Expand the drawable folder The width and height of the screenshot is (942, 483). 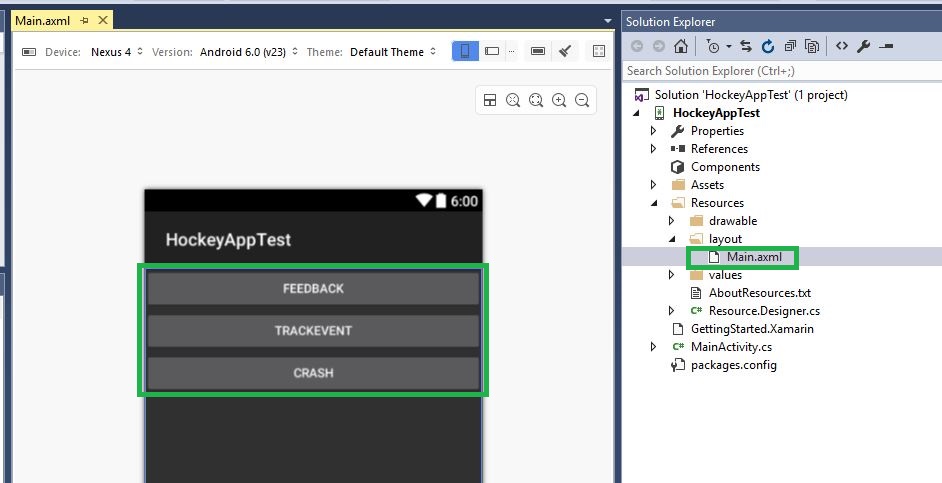click(672, 221)
